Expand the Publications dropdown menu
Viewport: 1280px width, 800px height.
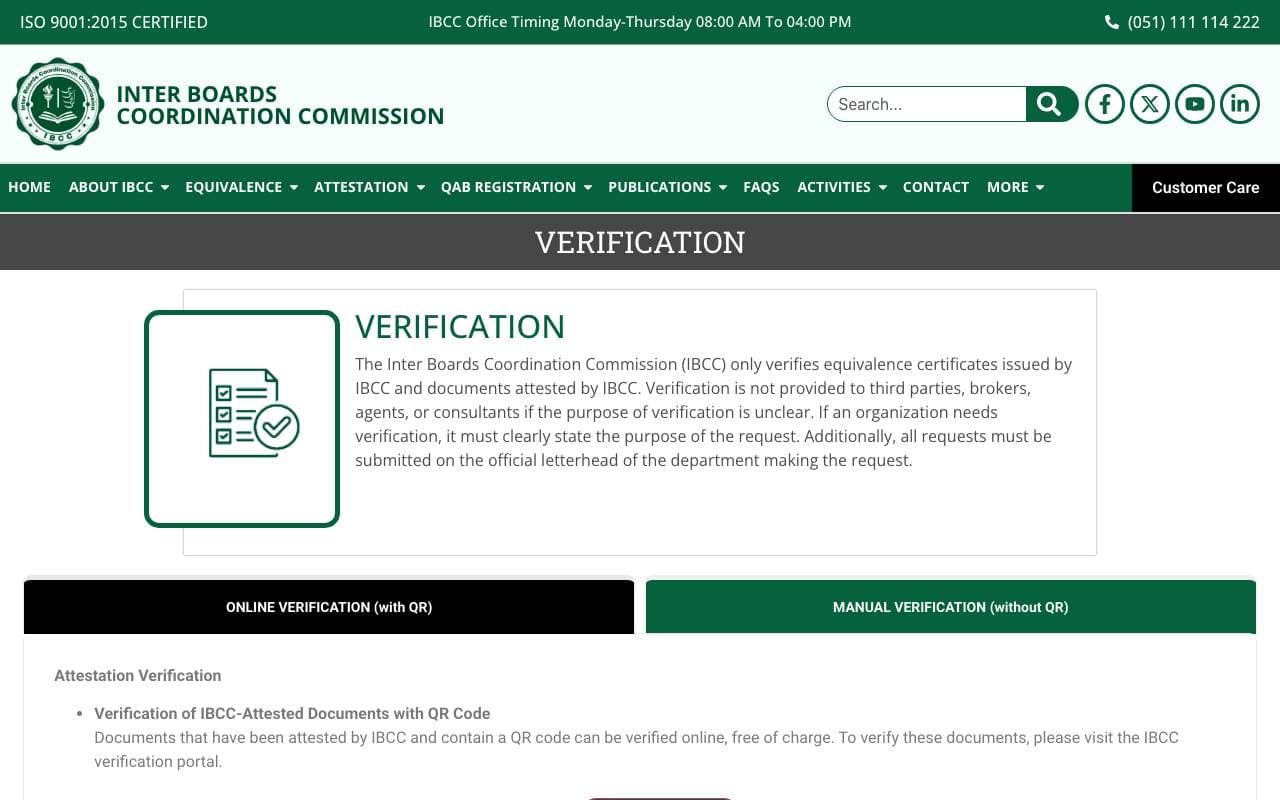tap(667, 187)
